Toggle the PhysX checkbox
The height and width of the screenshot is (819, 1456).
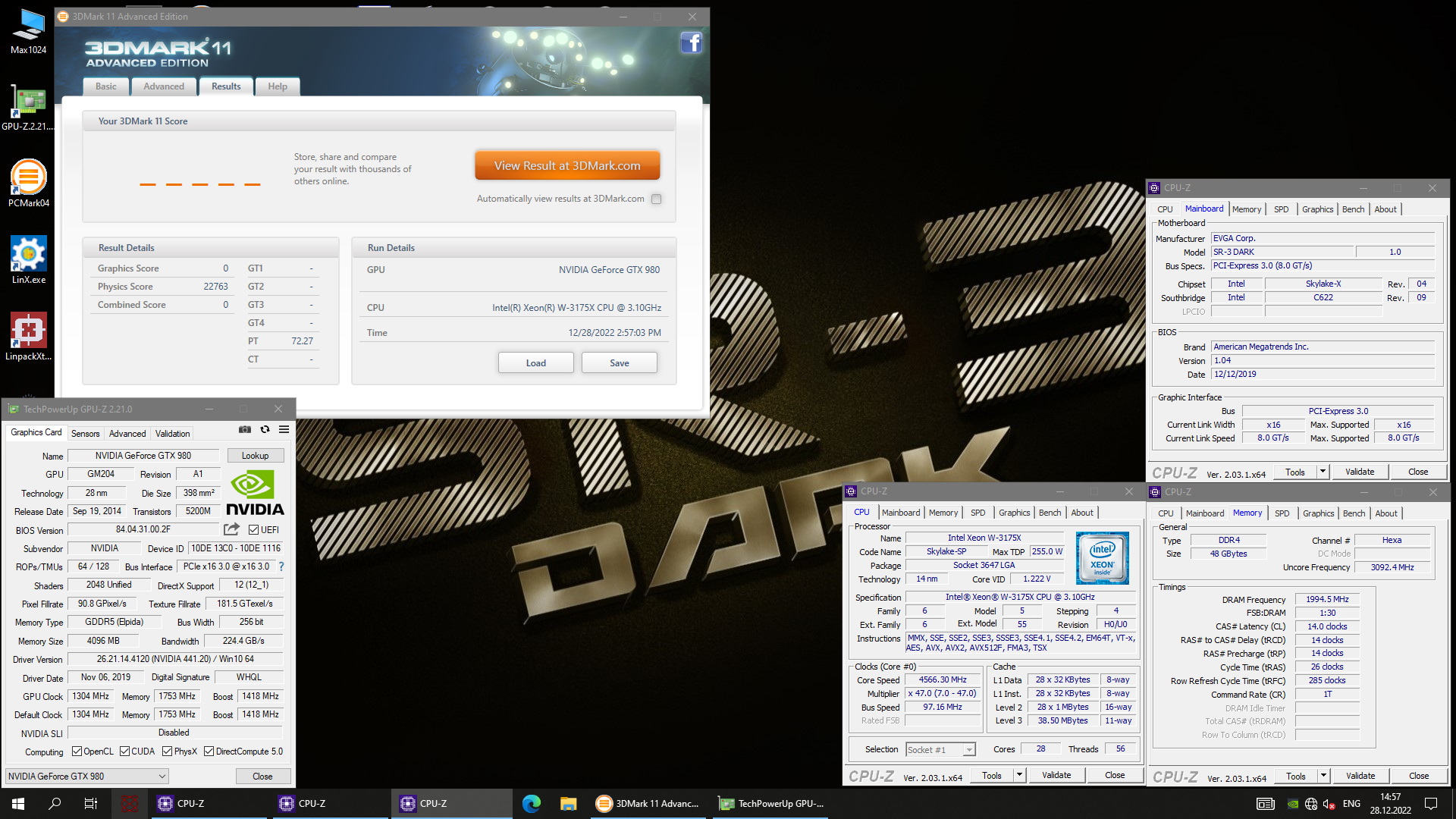click(167, 752)
